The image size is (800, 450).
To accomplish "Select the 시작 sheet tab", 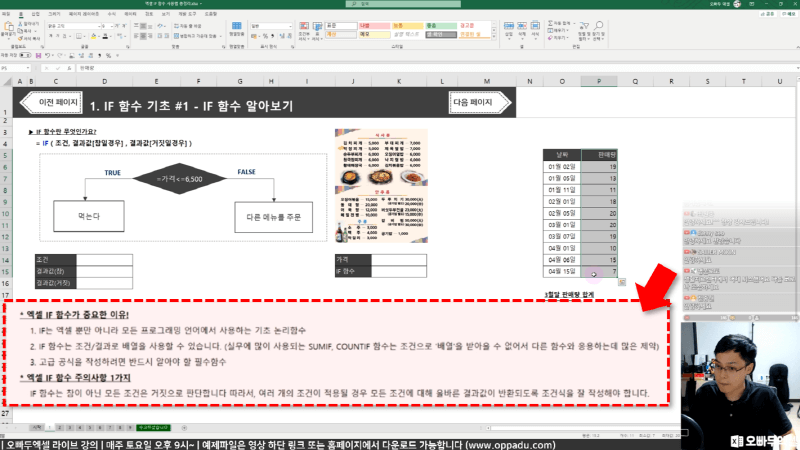I will pyautogui.click(x=37, y=428).
